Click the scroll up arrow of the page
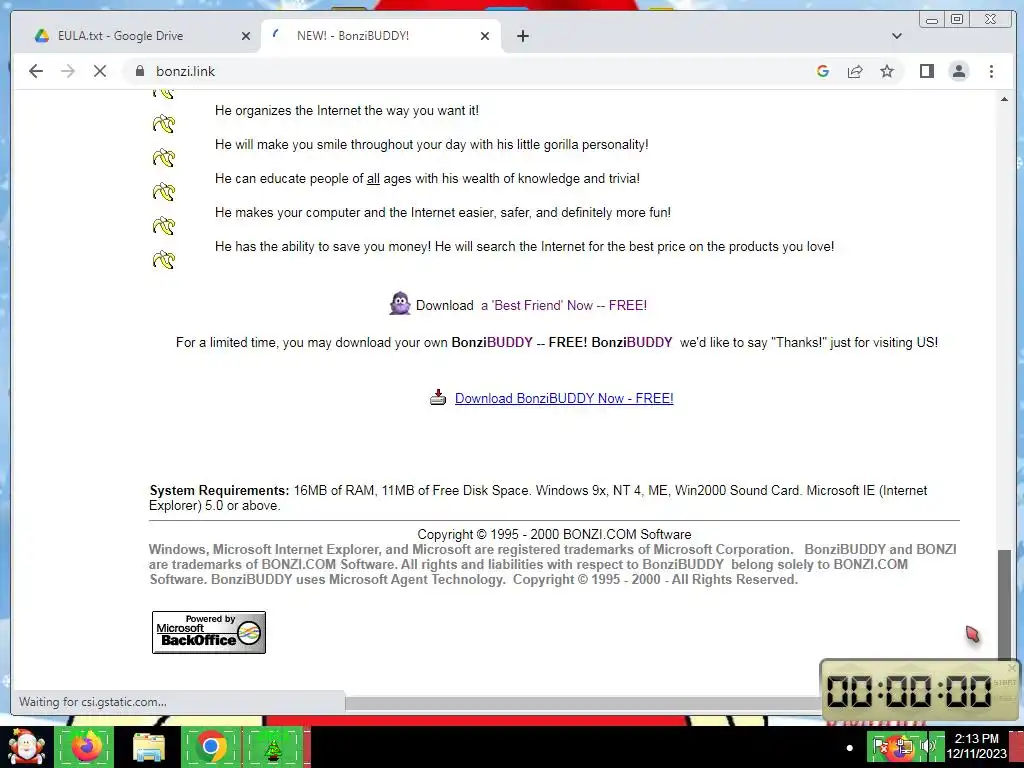 tap(1004, 99)
